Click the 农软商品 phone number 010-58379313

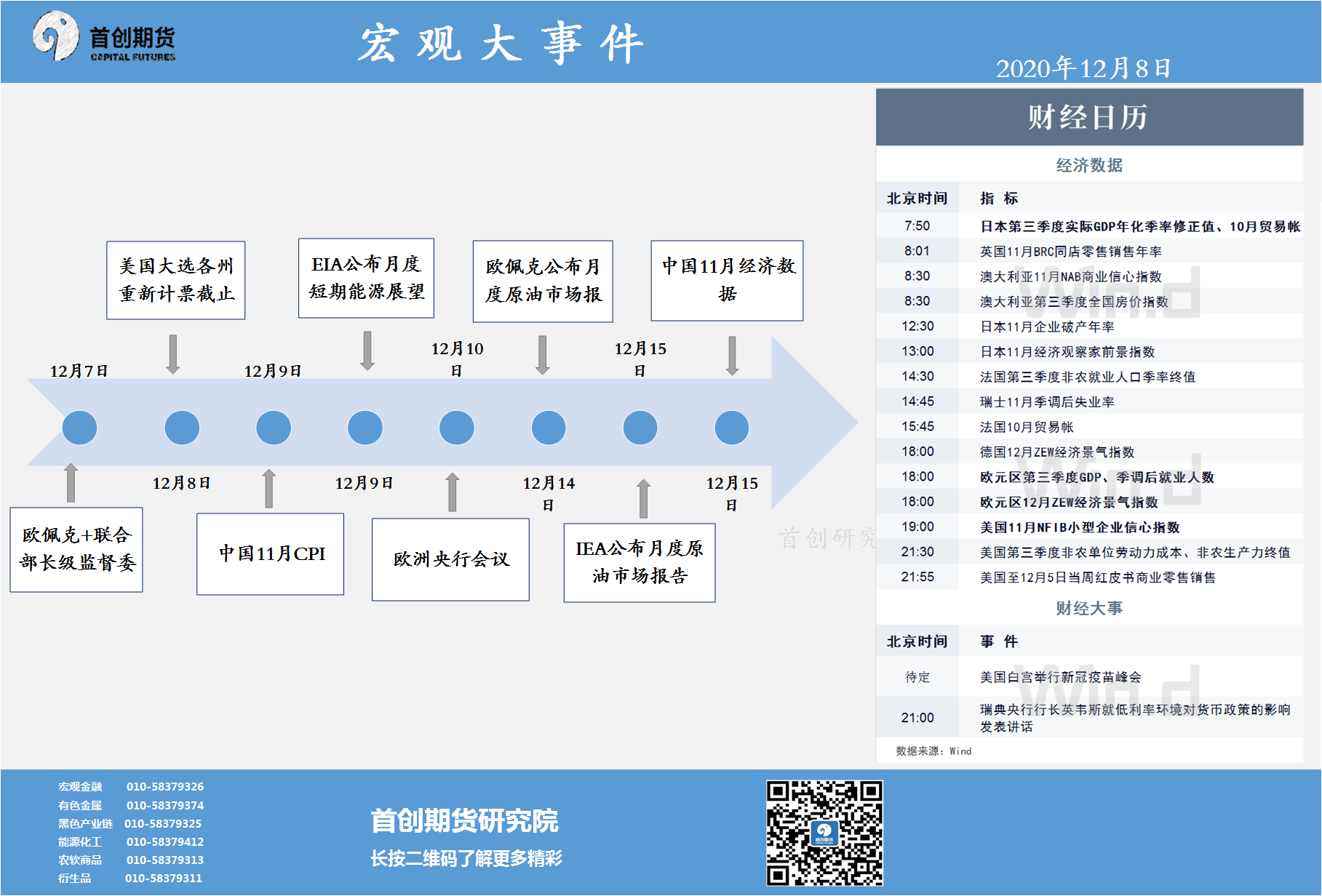click(165, 860)
